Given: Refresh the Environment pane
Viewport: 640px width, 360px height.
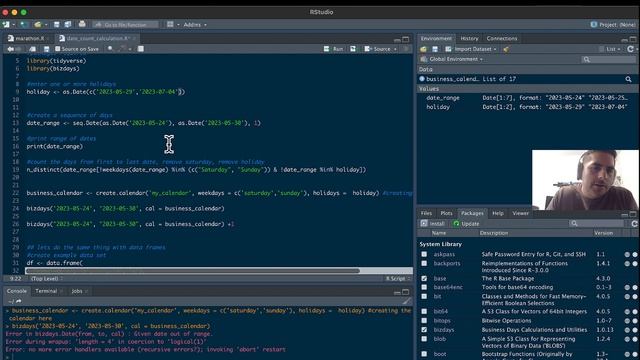Looking at the screenshot, I should [x=631, y=49].
